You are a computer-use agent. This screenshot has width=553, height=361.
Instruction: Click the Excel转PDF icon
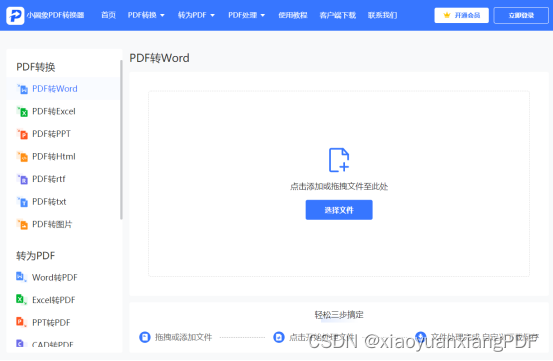[21, 300]
